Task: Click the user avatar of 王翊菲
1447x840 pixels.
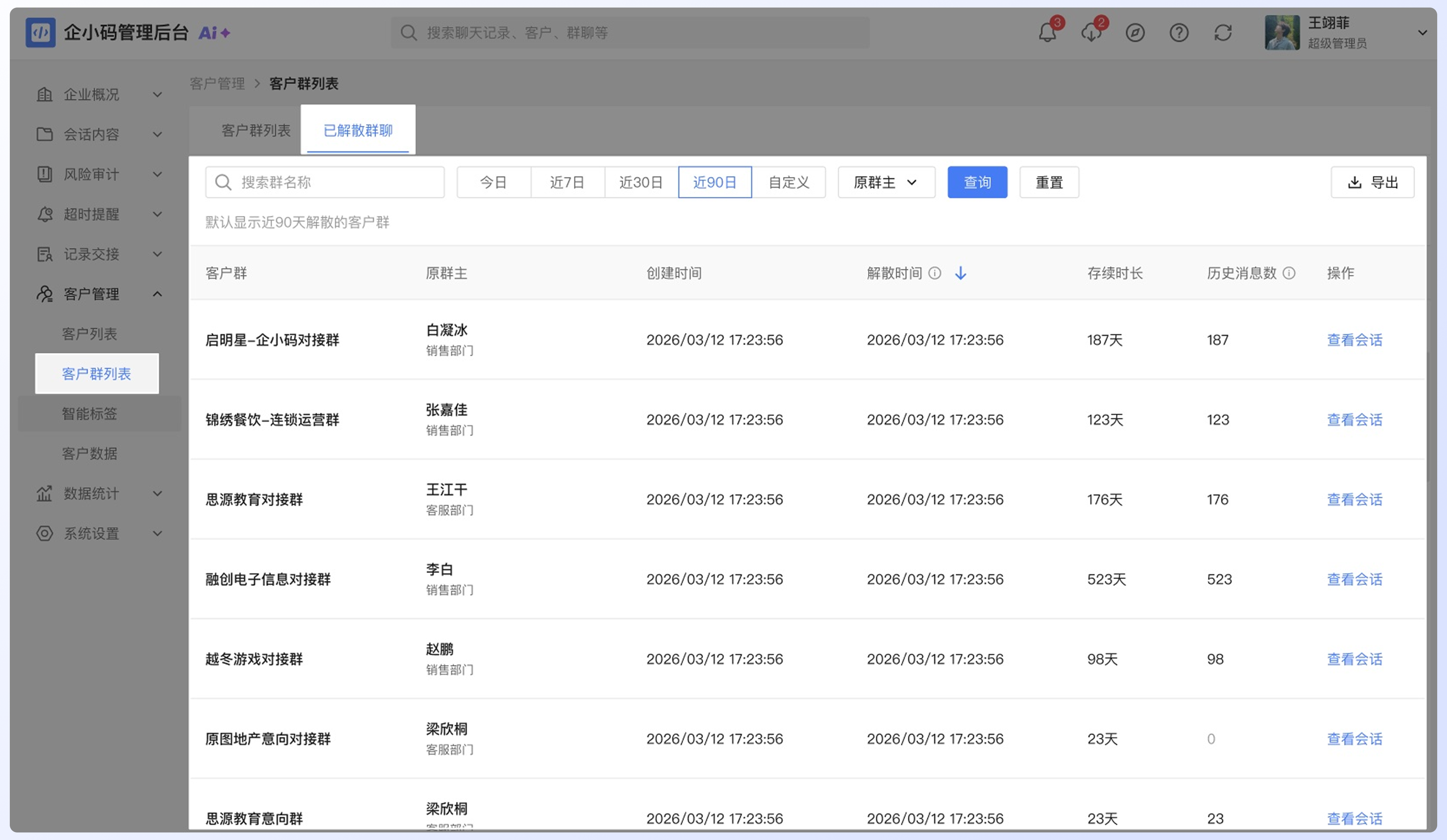Action: pyautogui.click(x=1282, y=33)
